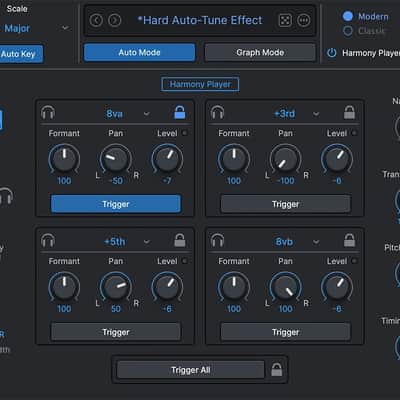
Task: Click the 8vb Level knob
Action: (x=337, y=287)
